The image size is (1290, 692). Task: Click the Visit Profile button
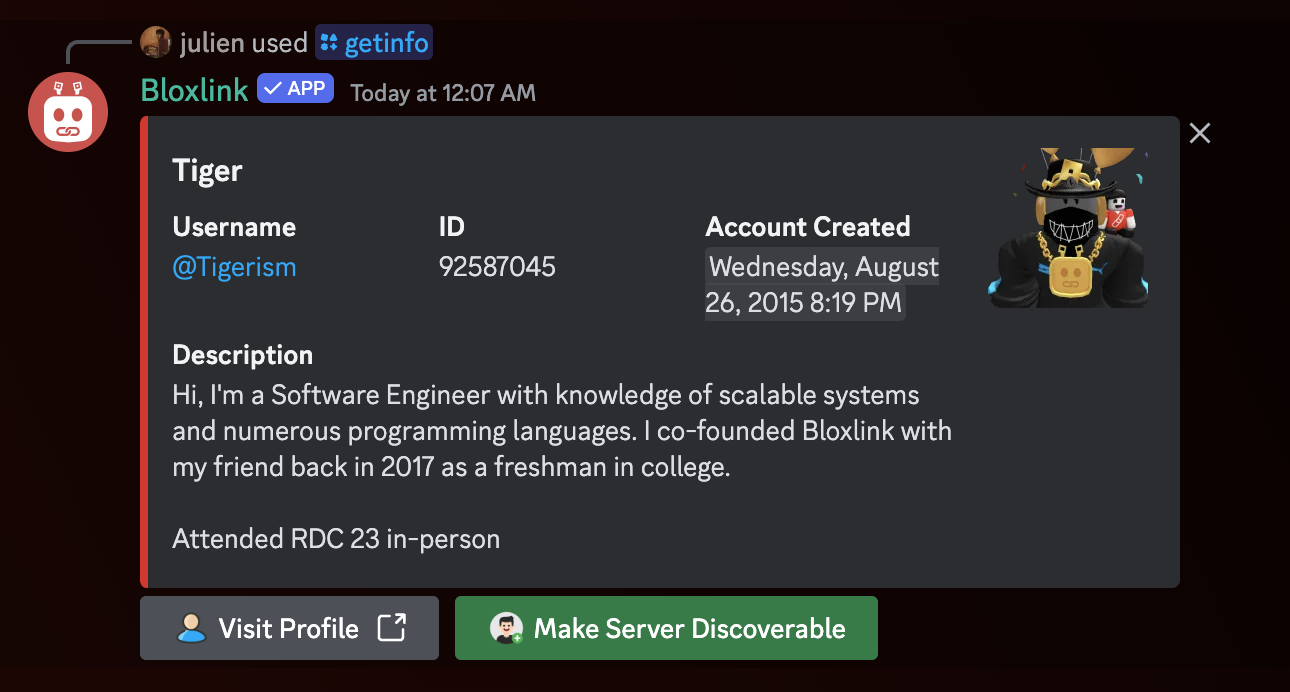[289, 628]
